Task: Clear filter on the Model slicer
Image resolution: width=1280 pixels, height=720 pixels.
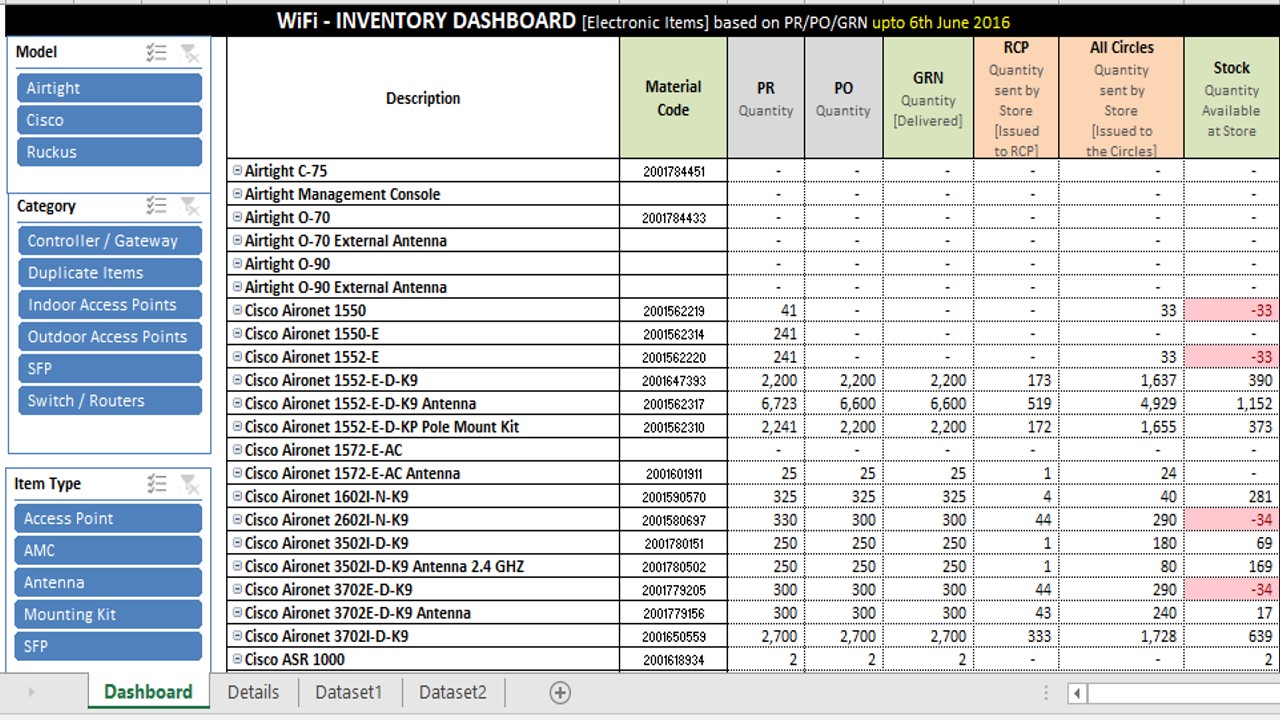Action: point(189,53)
